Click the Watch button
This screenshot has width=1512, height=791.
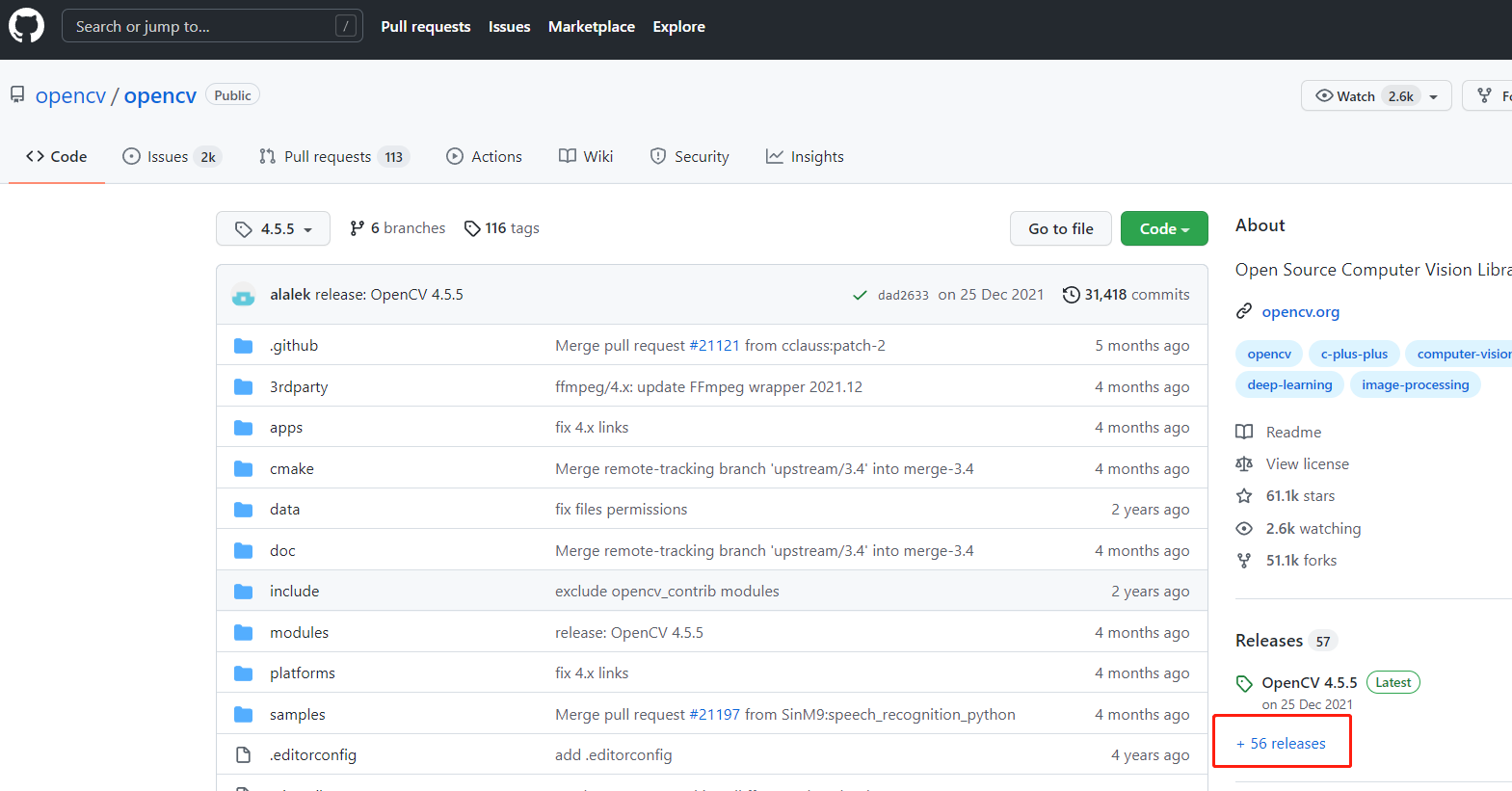point(1376,95)
